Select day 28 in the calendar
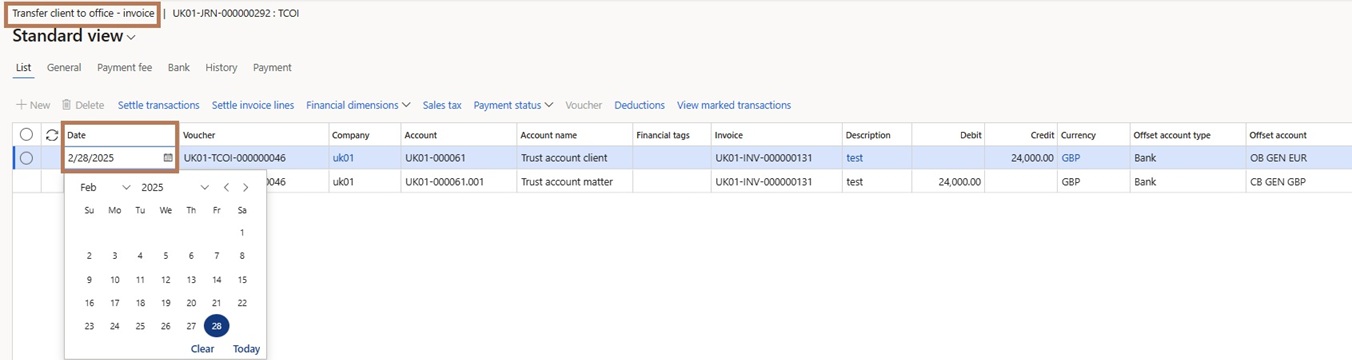This screenshot has width=1352, height=360. click(x=216, y=326)
